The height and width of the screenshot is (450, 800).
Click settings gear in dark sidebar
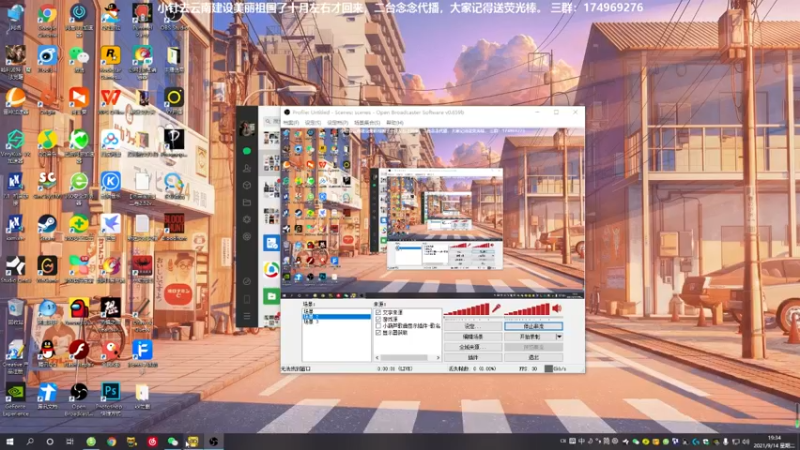pos(247,219)
